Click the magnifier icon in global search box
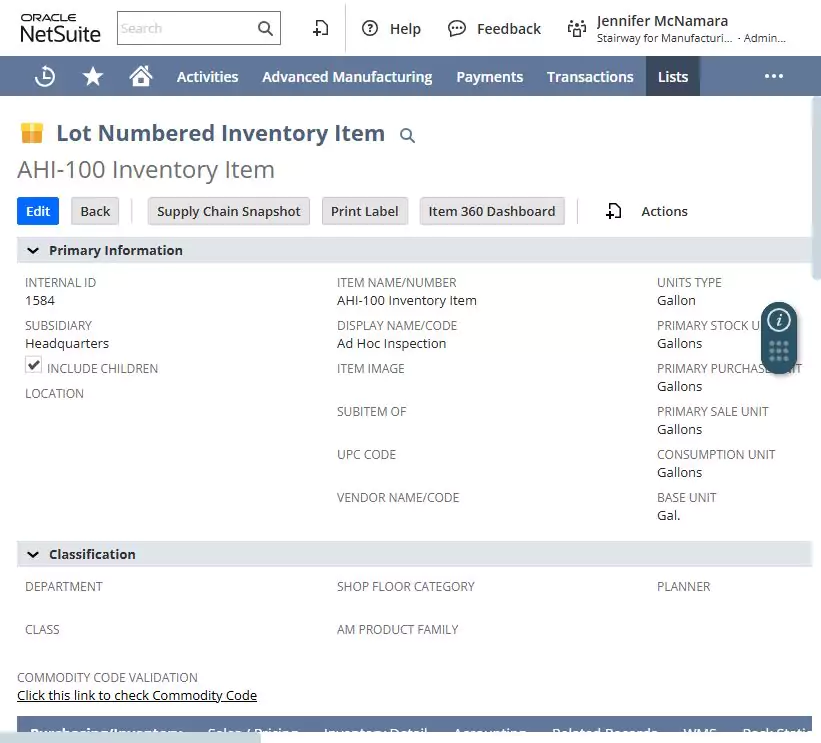Viewport: 821px width, 743px height. click(x=265, y=29)
